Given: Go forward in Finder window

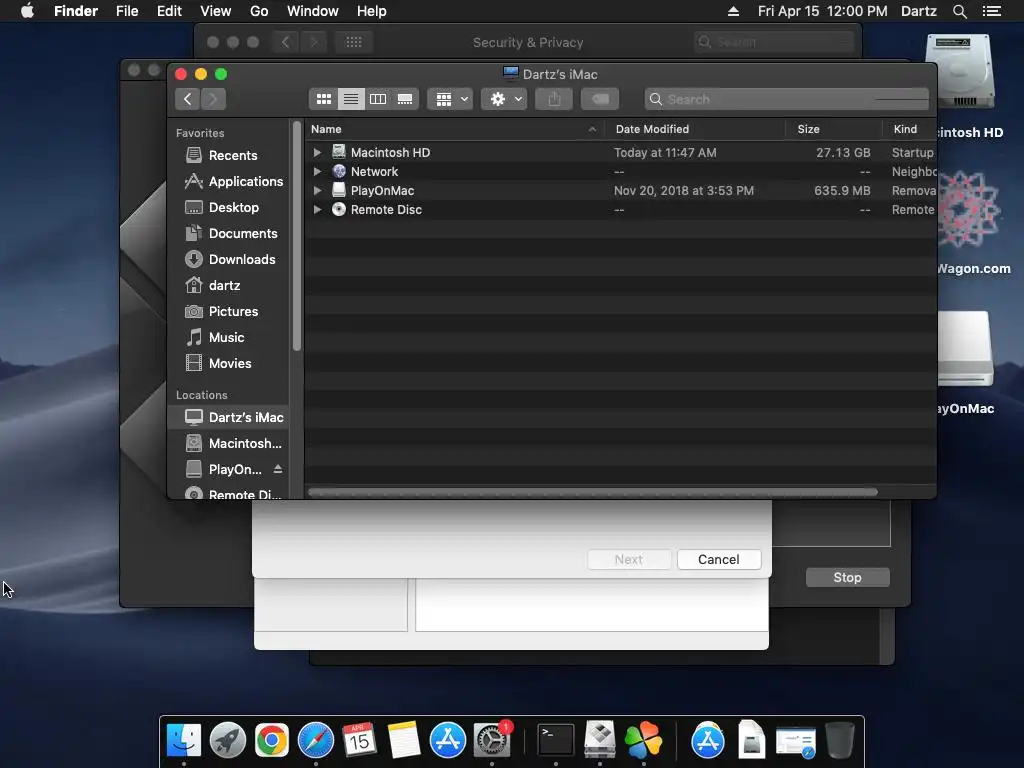Looking at the screenshot, I should point(214,99).
